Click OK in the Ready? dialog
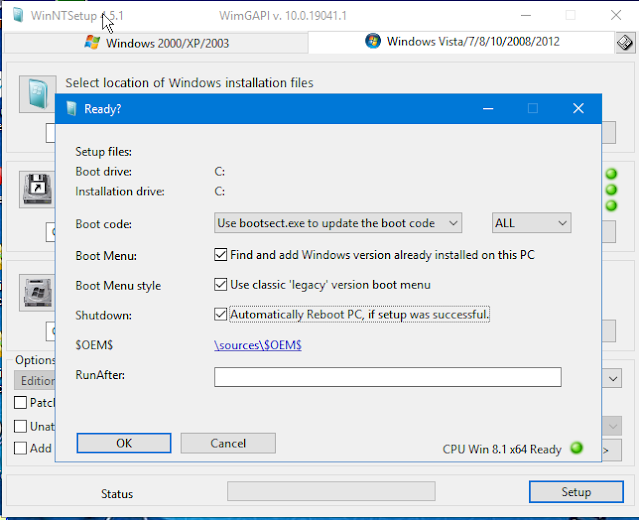The height and width of the screenshot is (520, 639). point(124,443)
